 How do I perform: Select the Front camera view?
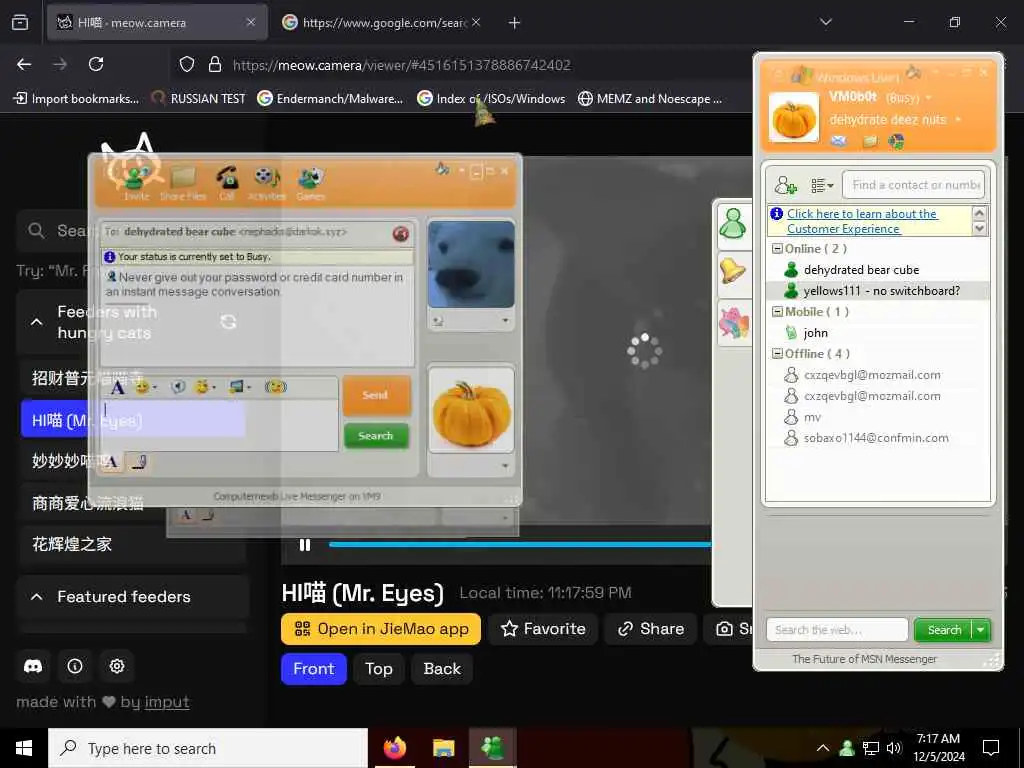click(x=314, y=669)
